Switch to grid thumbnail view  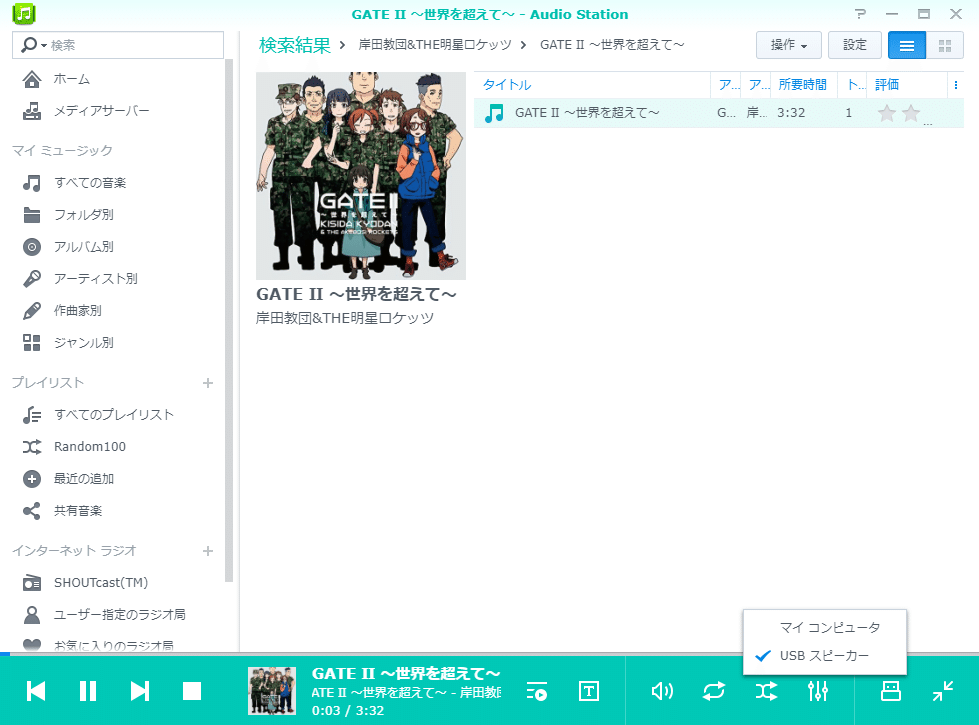click(945, 46)
